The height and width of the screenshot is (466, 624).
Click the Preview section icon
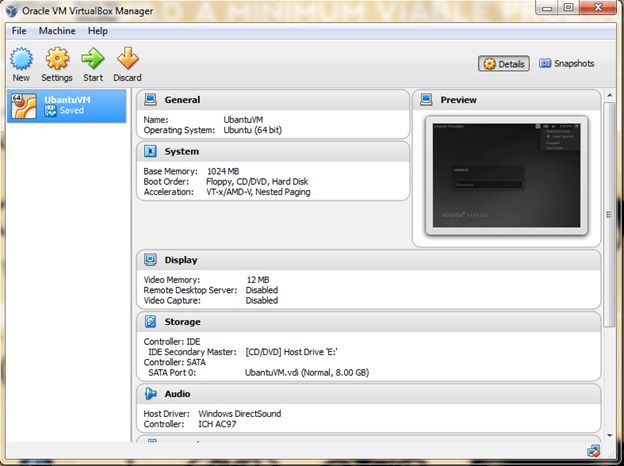point(426,99)
